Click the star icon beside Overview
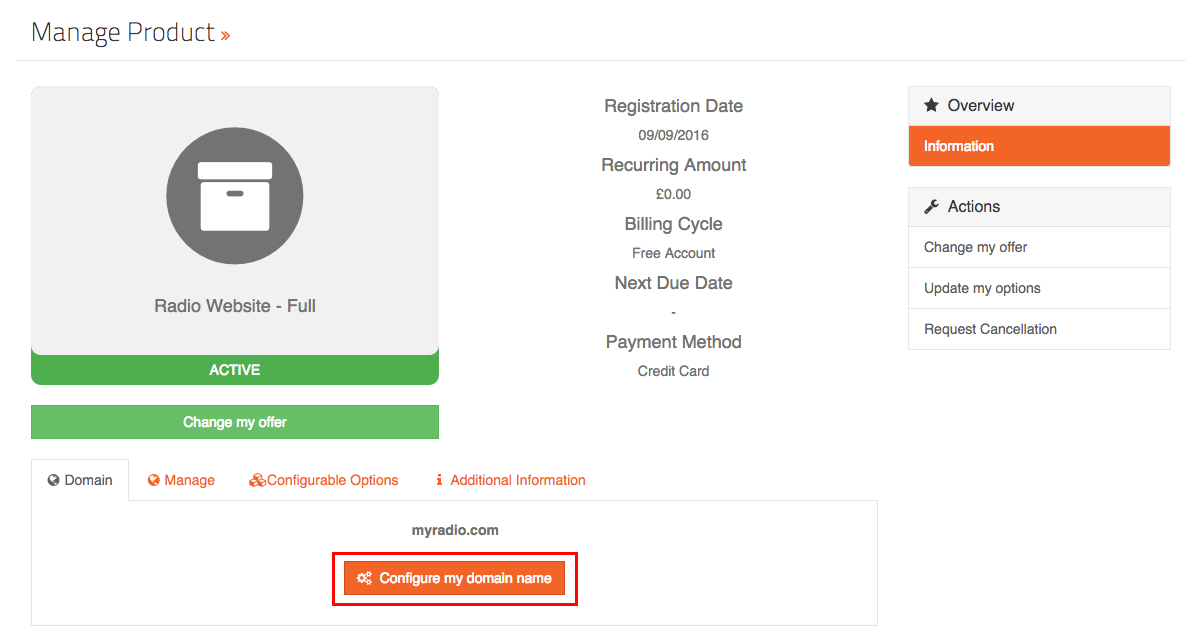This screenshot has height=642, width=1196. 931,105
